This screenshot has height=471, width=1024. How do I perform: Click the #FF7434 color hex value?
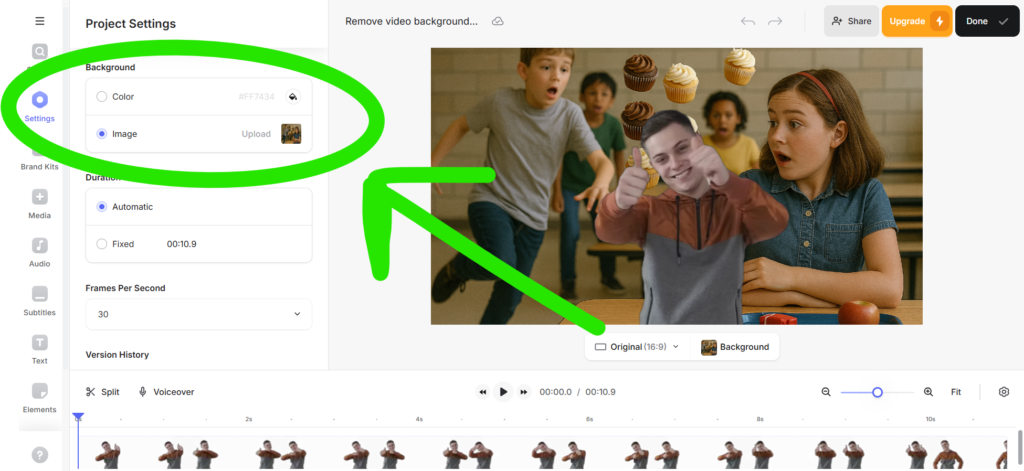(256, 97)
